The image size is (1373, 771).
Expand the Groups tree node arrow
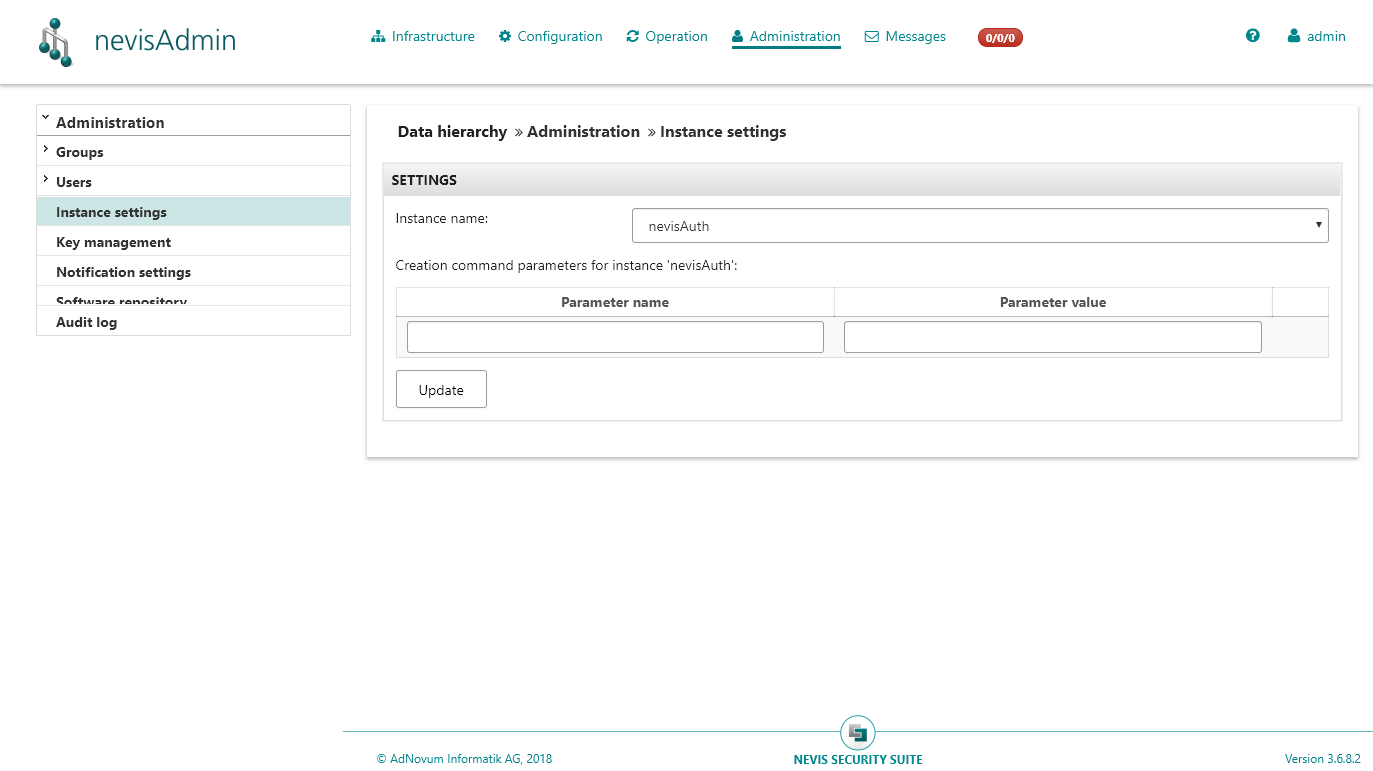pyautogui.click(x=45, y=150)
